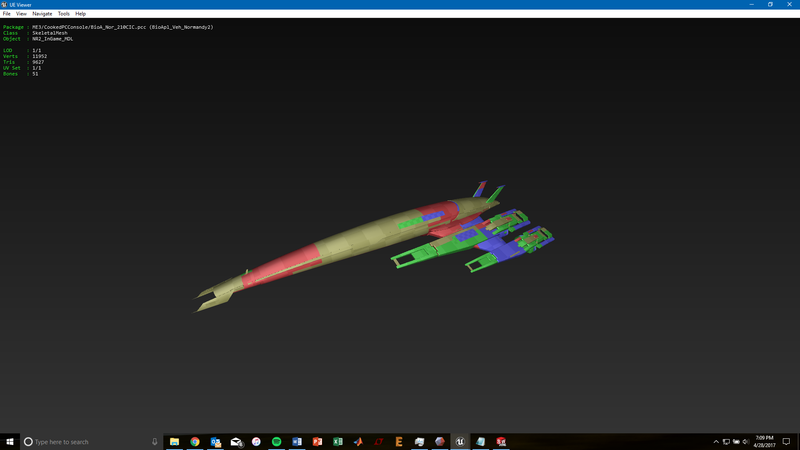Open the red SW taskbar app
800x450 pixels.
pos(501,442)
